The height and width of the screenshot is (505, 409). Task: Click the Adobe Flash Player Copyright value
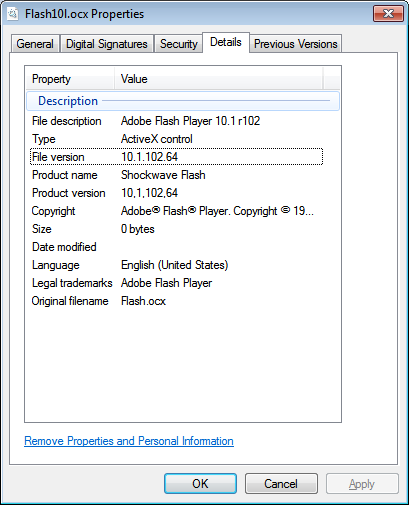[217, 211]
